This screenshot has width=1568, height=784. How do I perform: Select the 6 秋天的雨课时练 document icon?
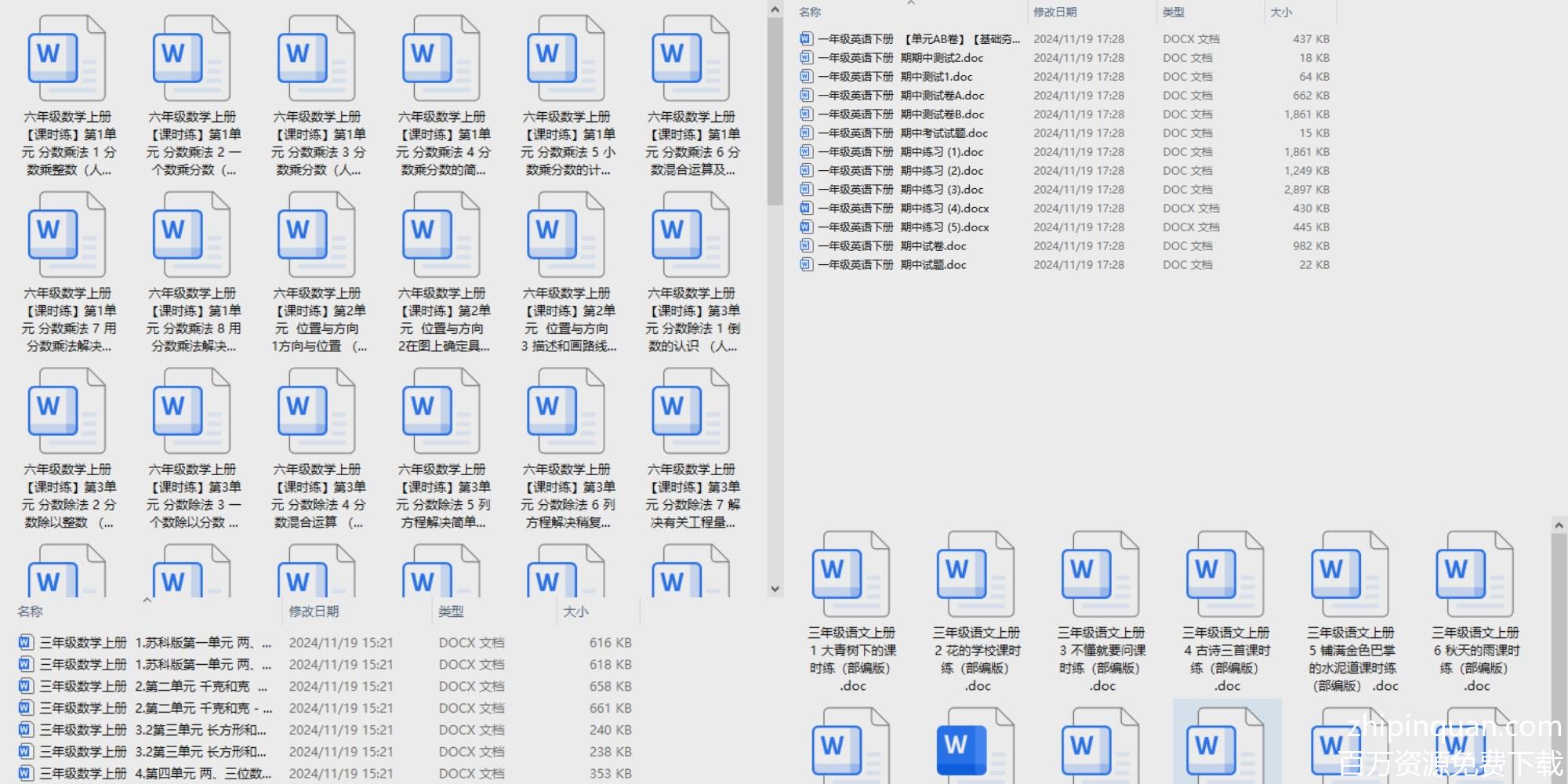(x=1475, y=575)
